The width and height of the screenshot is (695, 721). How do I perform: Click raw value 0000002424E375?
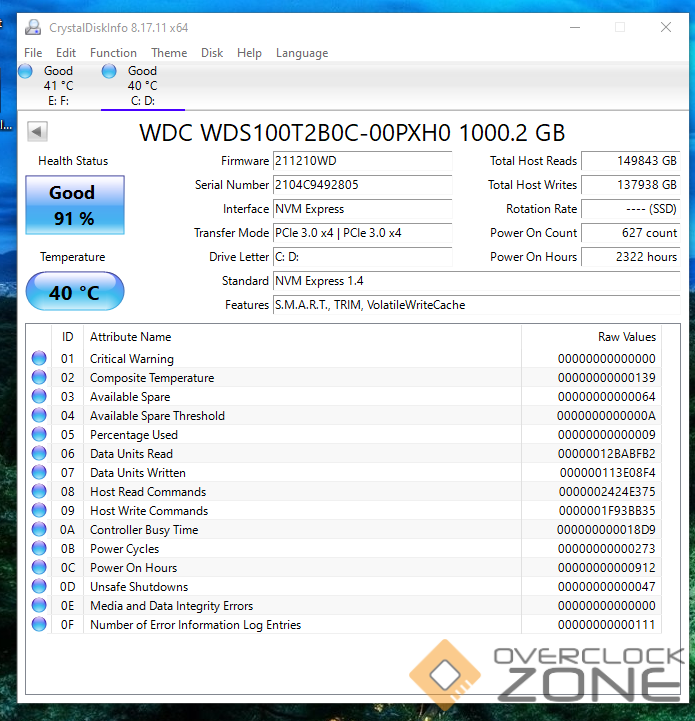tap(607, 492)
